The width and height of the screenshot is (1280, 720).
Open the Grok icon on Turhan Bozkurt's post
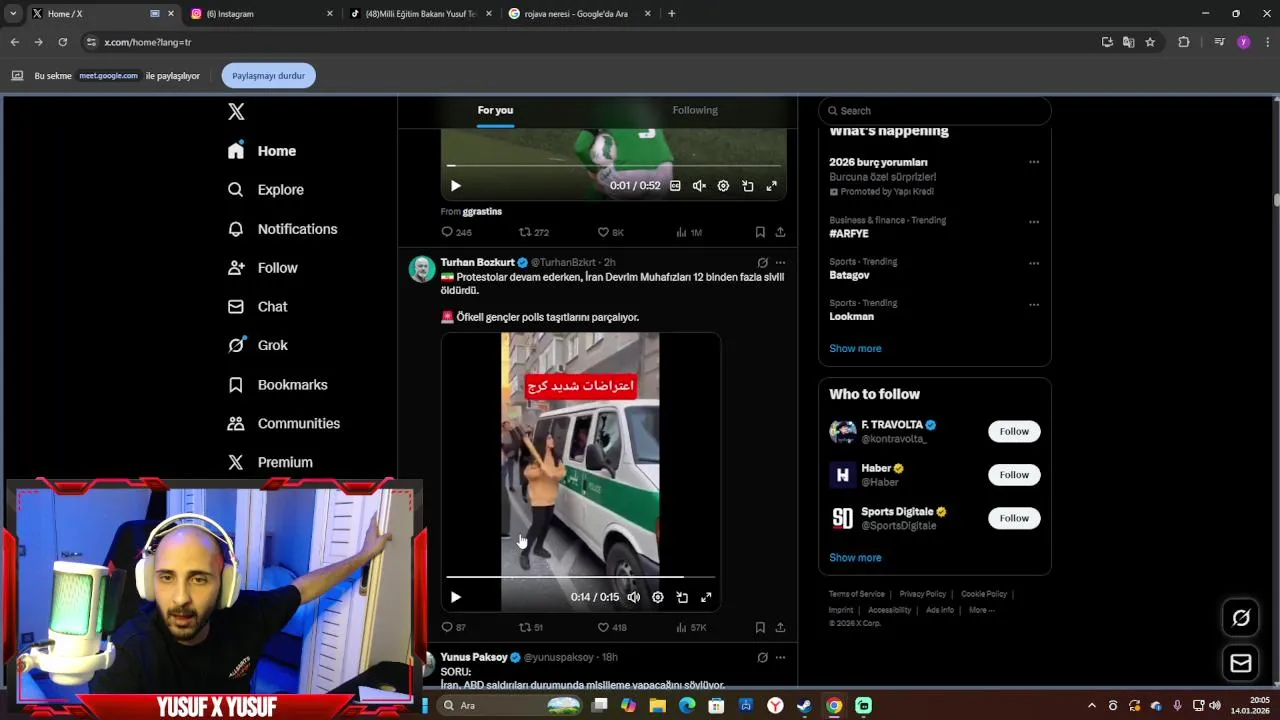763,263
